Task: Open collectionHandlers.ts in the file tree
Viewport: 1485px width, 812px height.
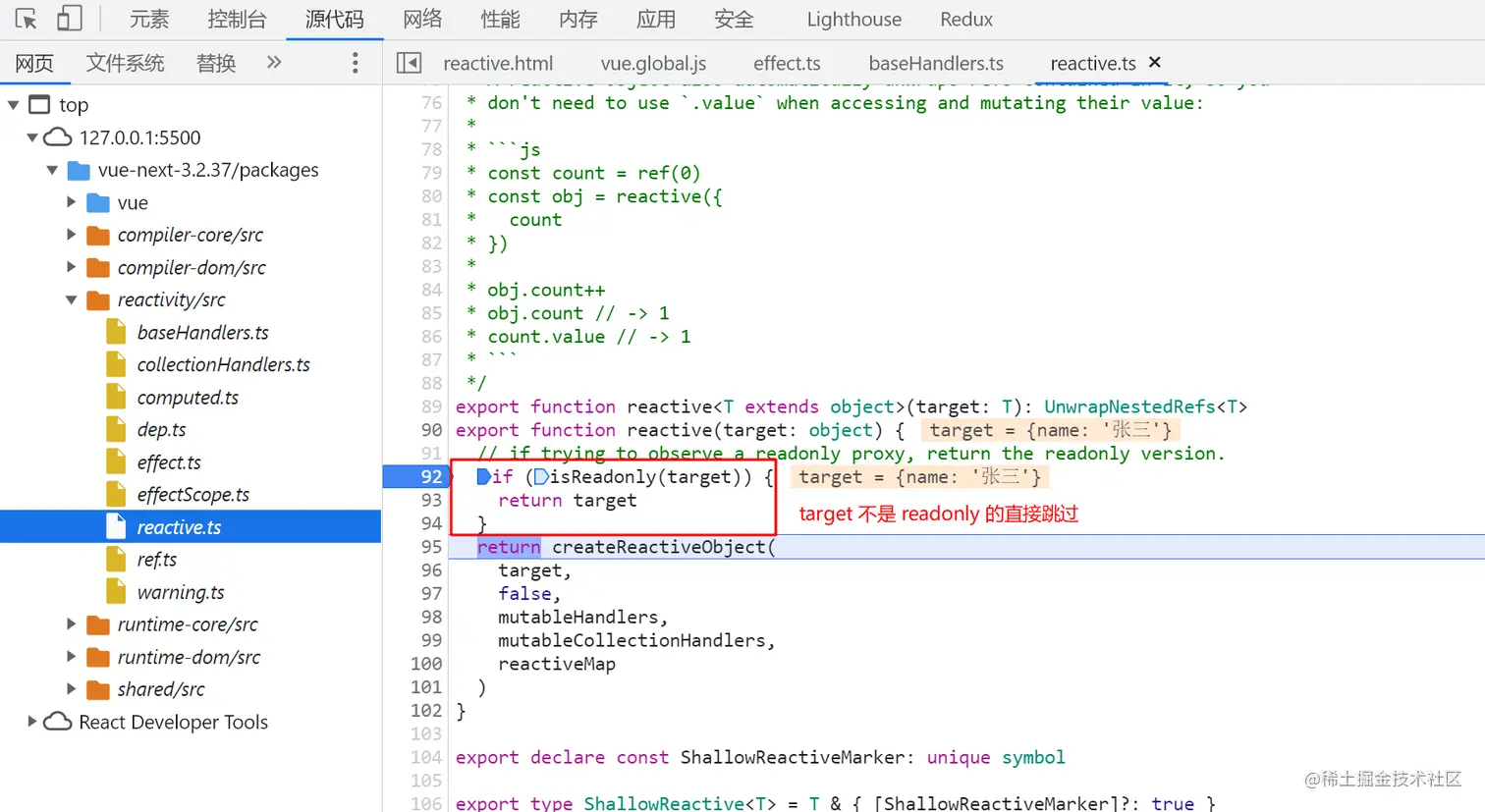Action: click(223, 364)
